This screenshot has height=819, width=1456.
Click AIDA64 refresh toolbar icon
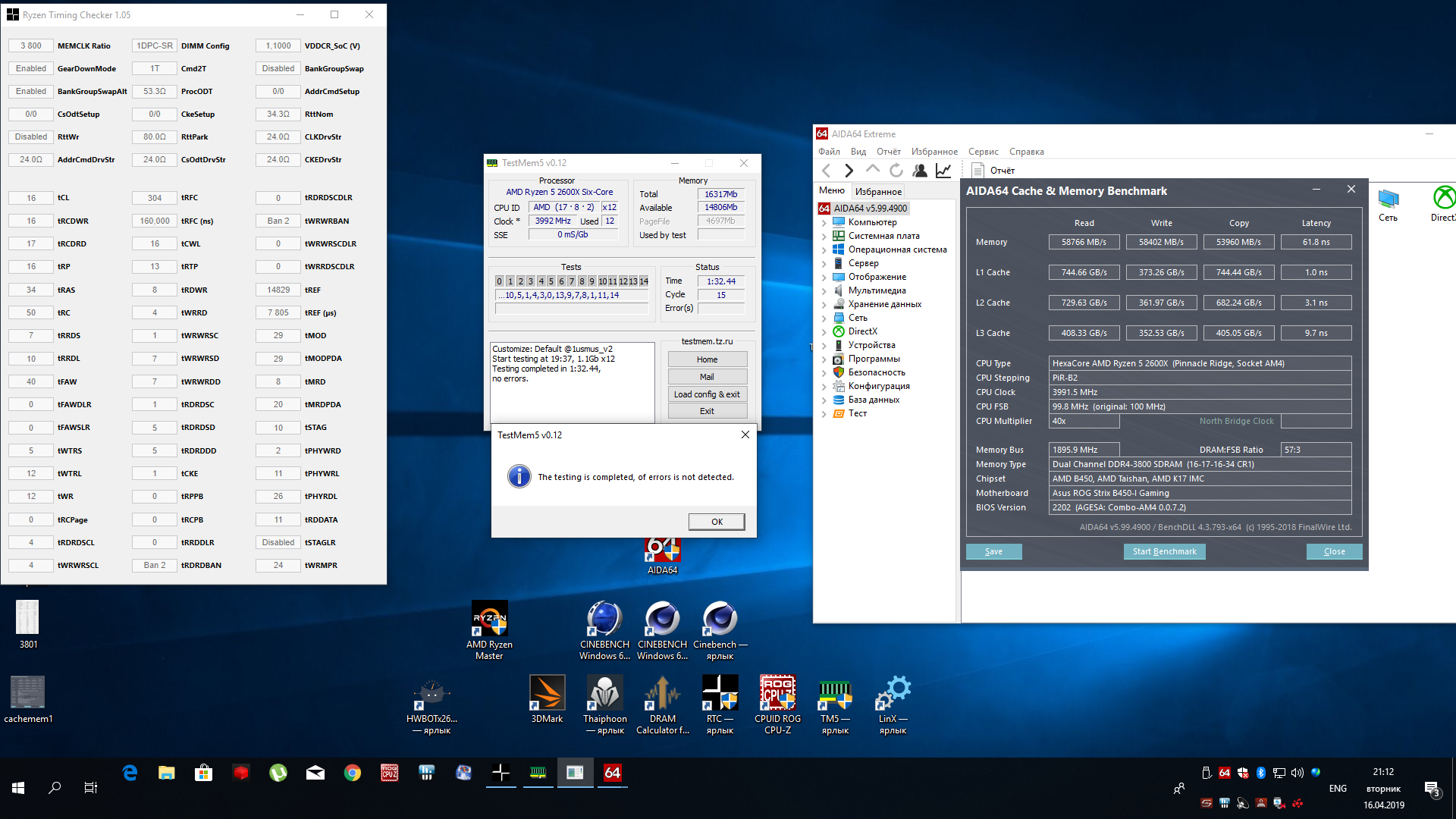tap(896, 171)
